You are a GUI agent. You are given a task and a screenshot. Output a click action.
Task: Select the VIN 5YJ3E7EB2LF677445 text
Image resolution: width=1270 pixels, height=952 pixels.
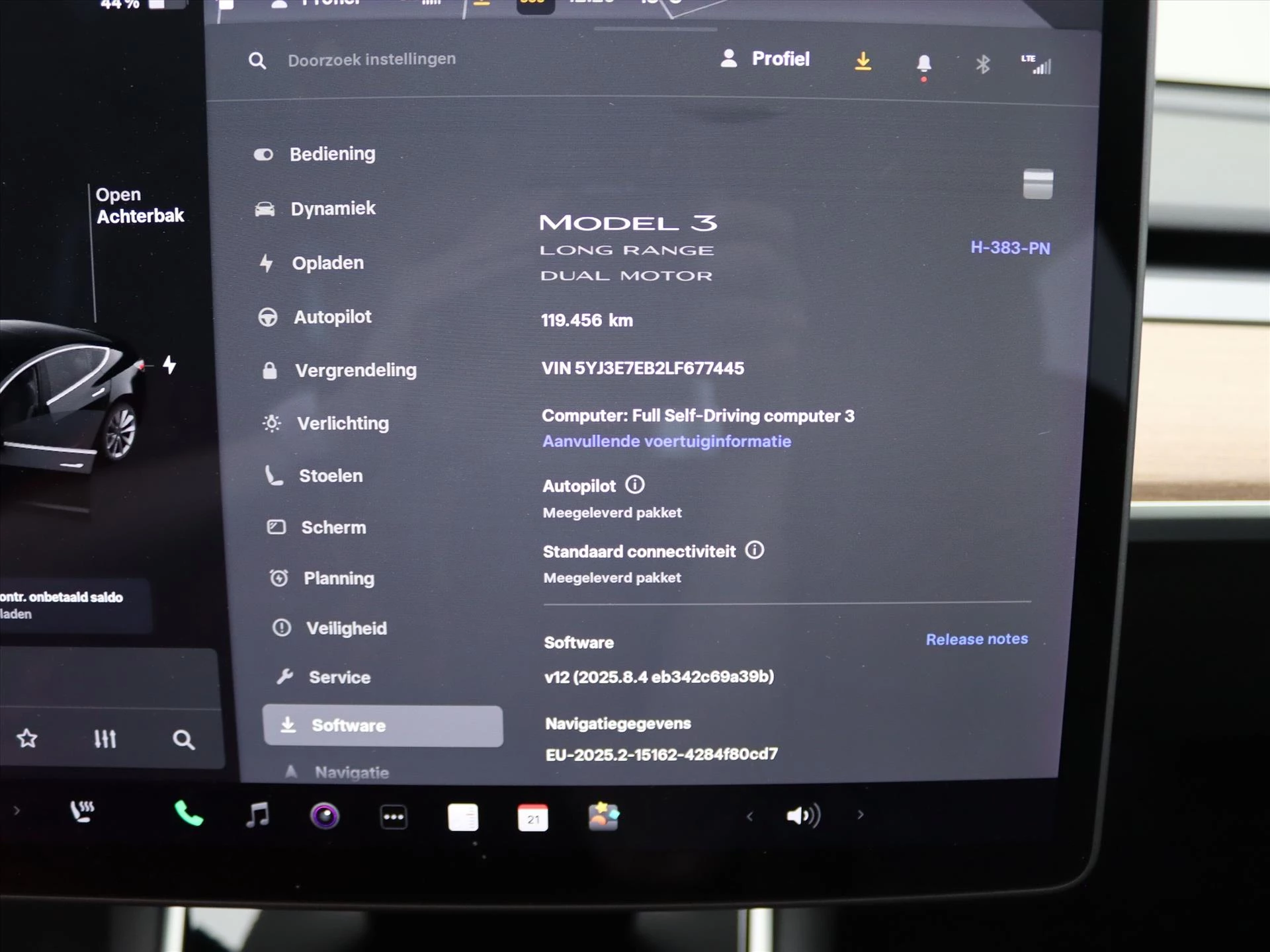point(643,368)
